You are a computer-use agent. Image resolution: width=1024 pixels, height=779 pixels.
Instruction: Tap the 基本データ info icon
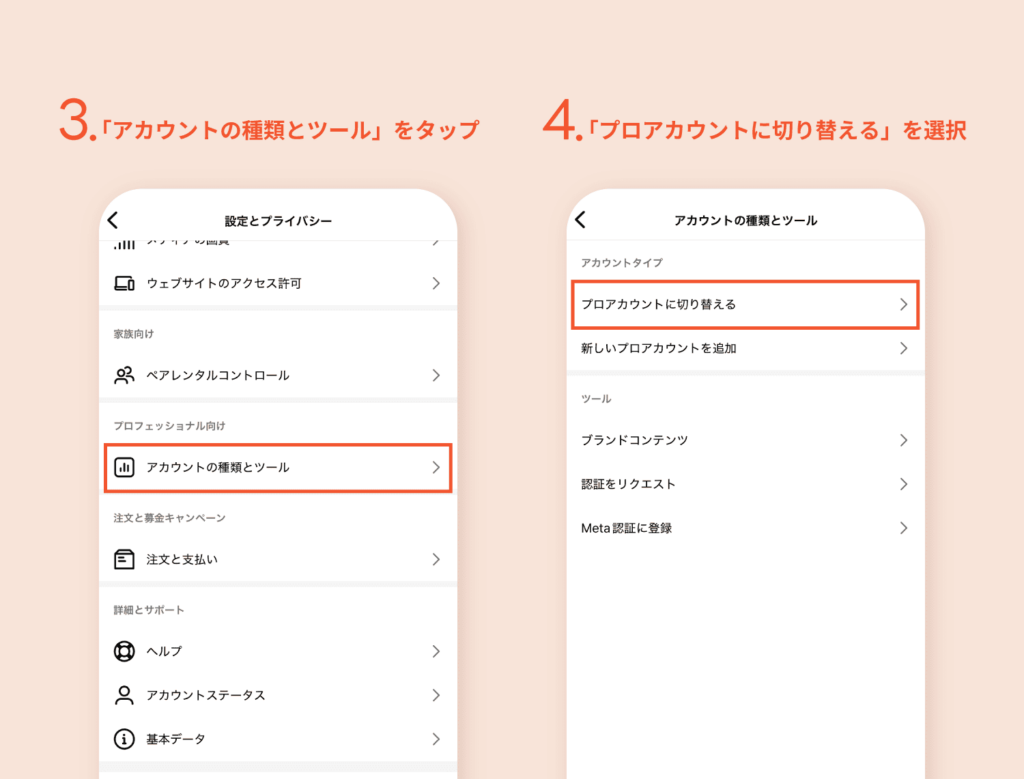124,739
